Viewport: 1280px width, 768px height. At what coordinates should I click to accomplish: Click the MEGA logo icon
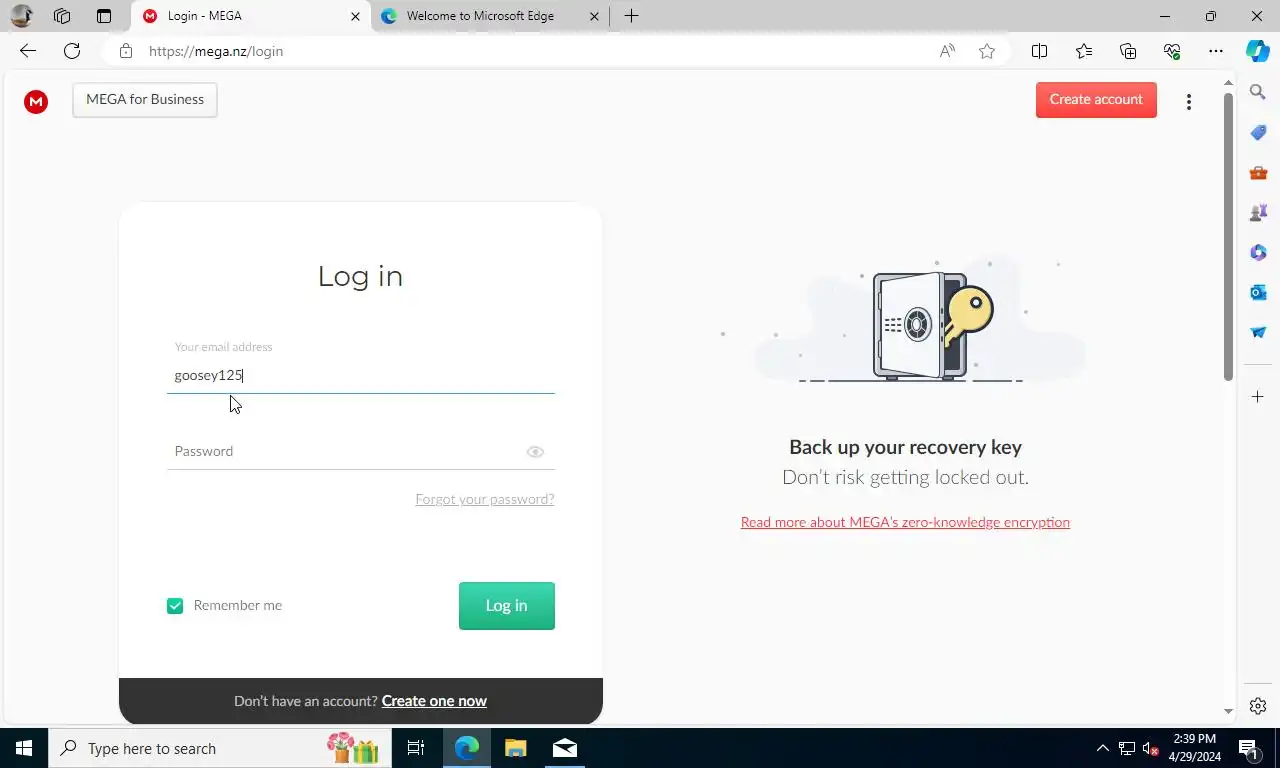pos(36,101)
